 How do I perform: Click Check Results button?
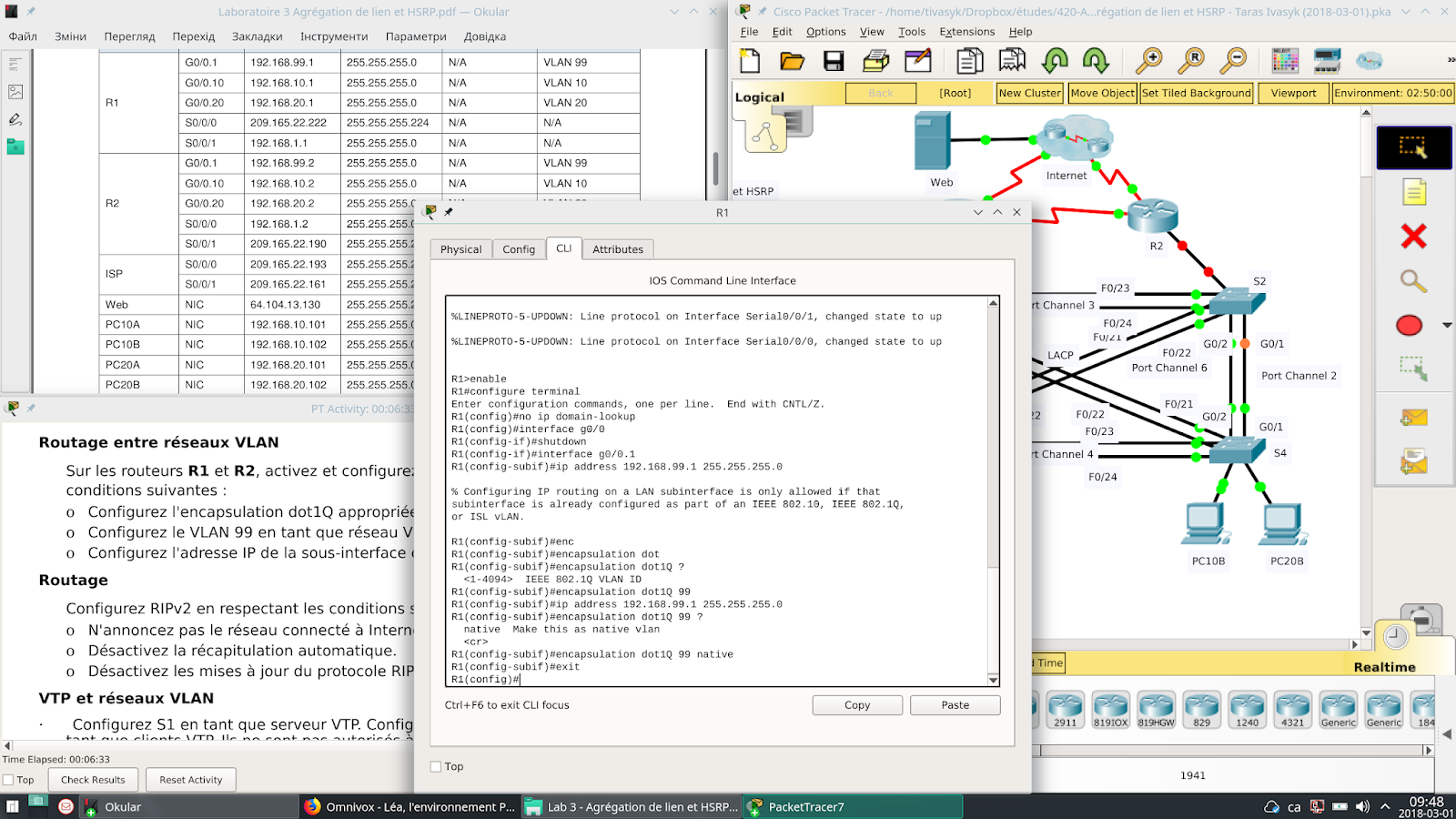(93, 780)
